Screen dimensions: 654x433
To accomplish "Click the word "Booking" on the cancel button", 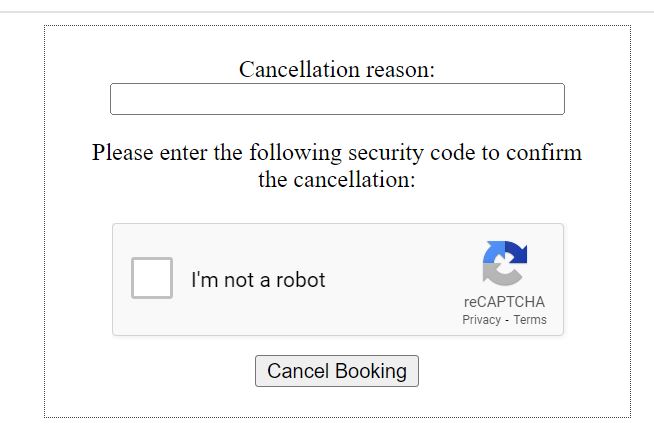I will (371, 371).
